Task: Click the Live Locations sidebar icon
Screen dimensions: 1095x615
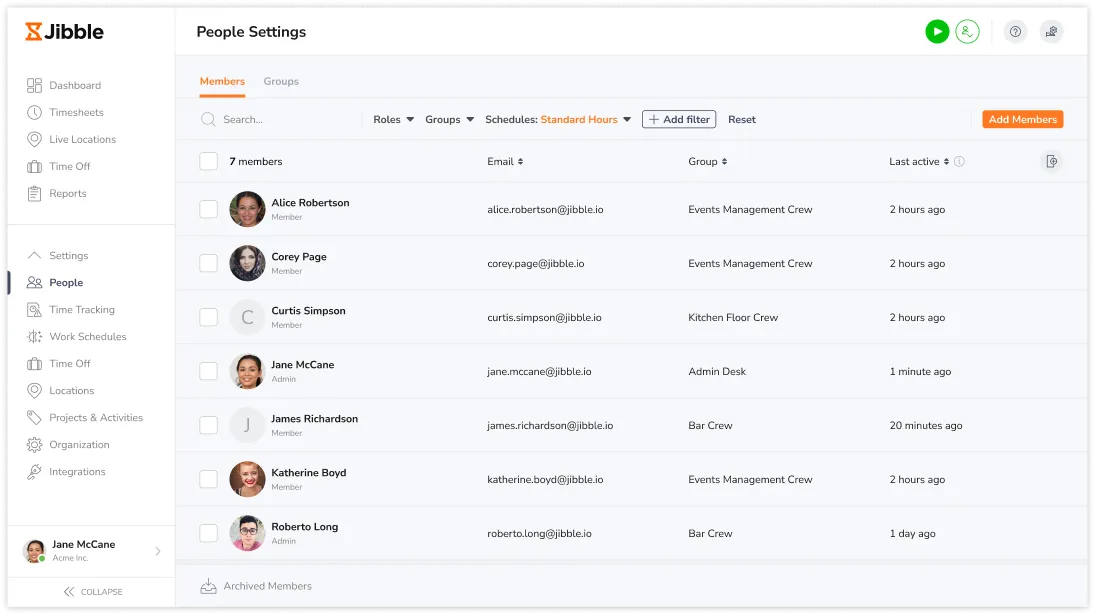Action: tap(35, 140)
